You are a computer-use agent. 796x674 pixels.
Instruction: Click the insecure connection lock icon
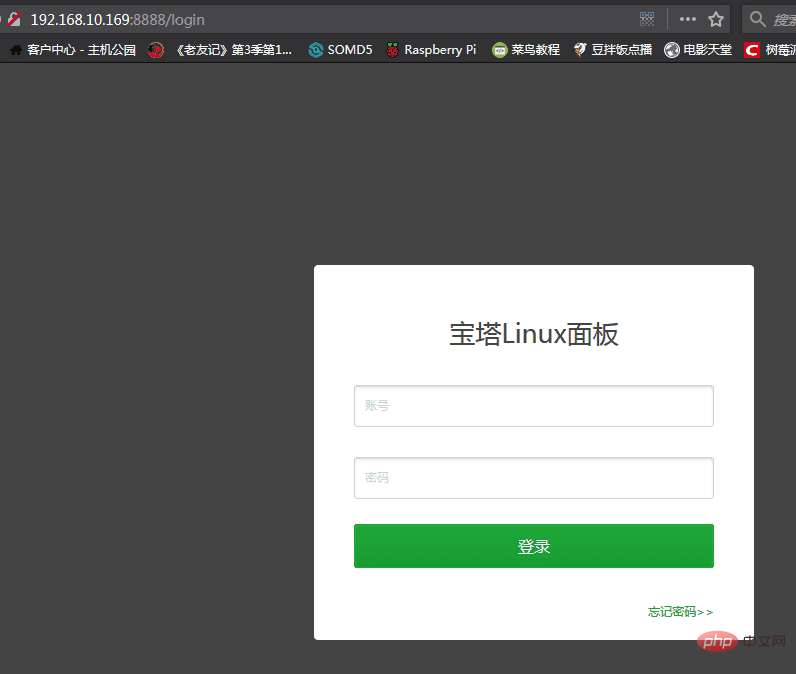click(x=14, y=19)
